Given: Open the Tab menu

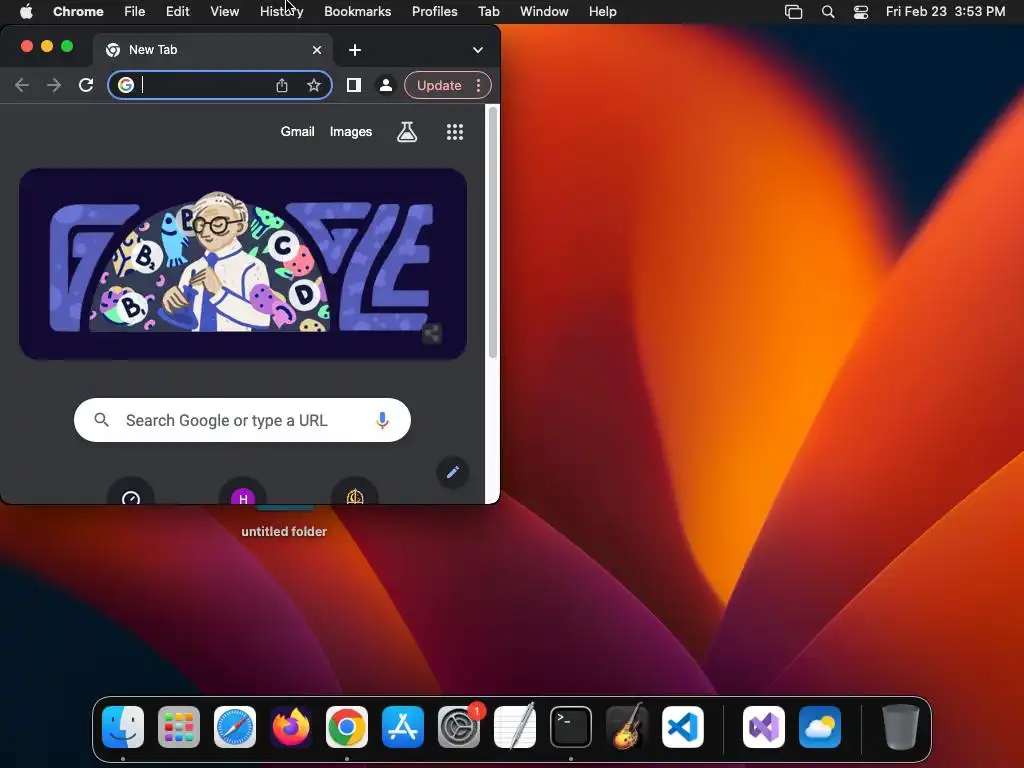Looking at the screenshot, I should tap(489, 12).
